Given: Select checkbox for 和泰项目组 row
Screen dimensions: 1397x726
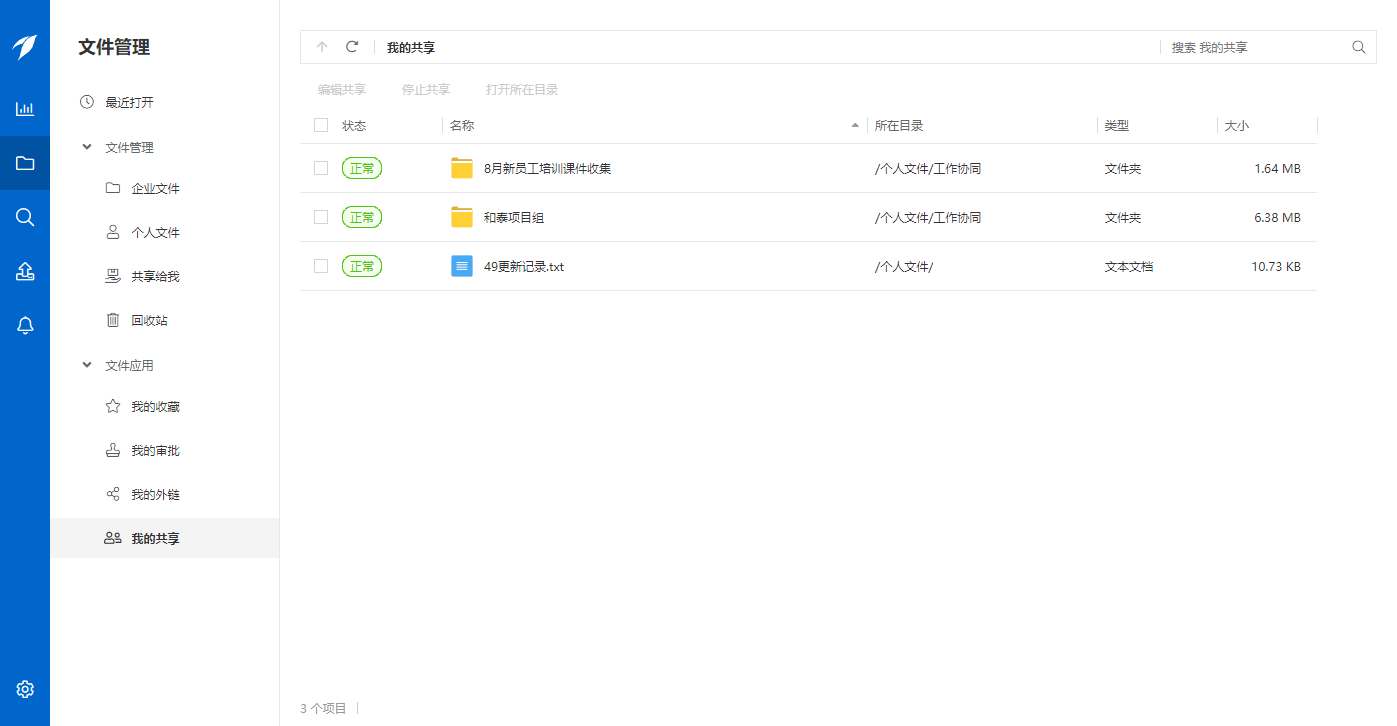Looking at the screenshot, I should click(321, 217).
